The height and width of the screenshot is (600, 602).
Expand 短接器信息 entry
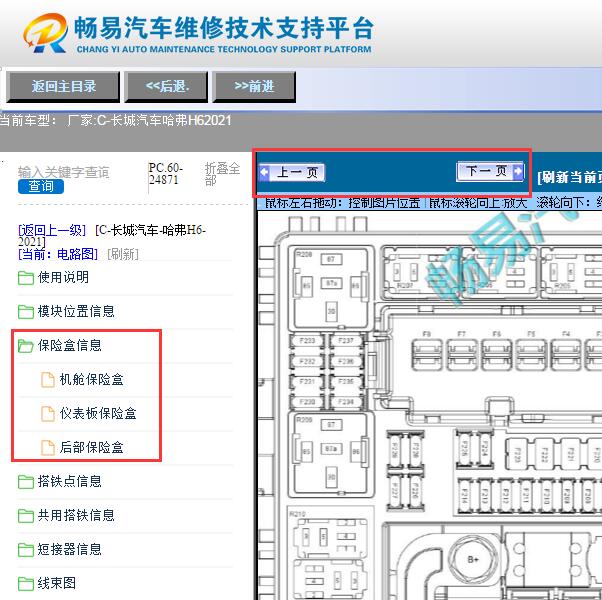pos(69,549)
